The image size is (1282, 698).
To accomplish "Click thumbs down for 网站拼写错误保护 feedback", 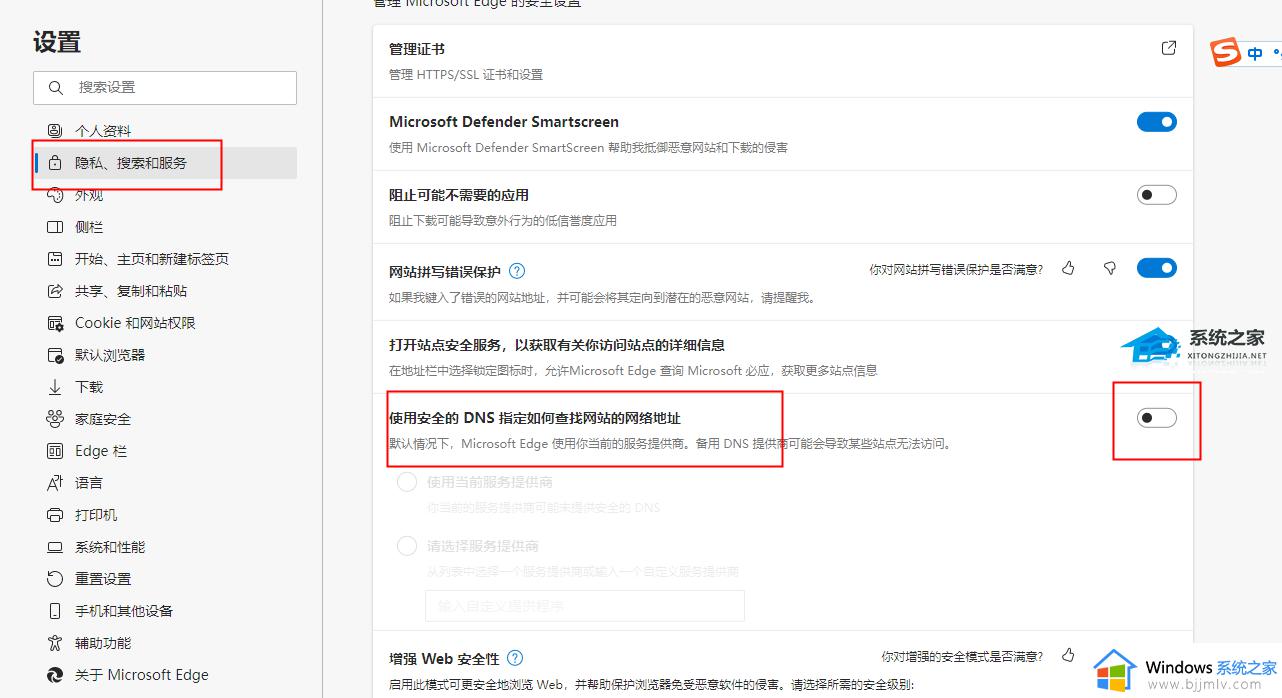I will (x=1109, y=268).
